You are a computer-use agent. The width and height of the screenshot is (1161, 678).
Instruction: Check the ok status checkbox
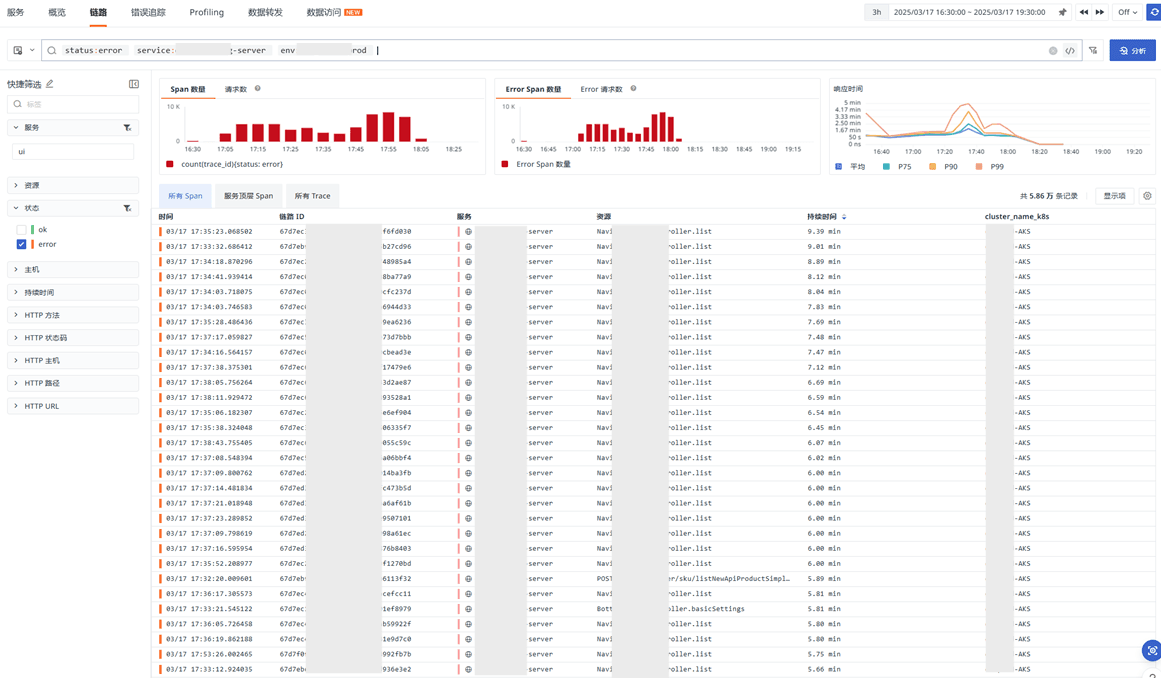pyautogui.click(x=21, y=229)
